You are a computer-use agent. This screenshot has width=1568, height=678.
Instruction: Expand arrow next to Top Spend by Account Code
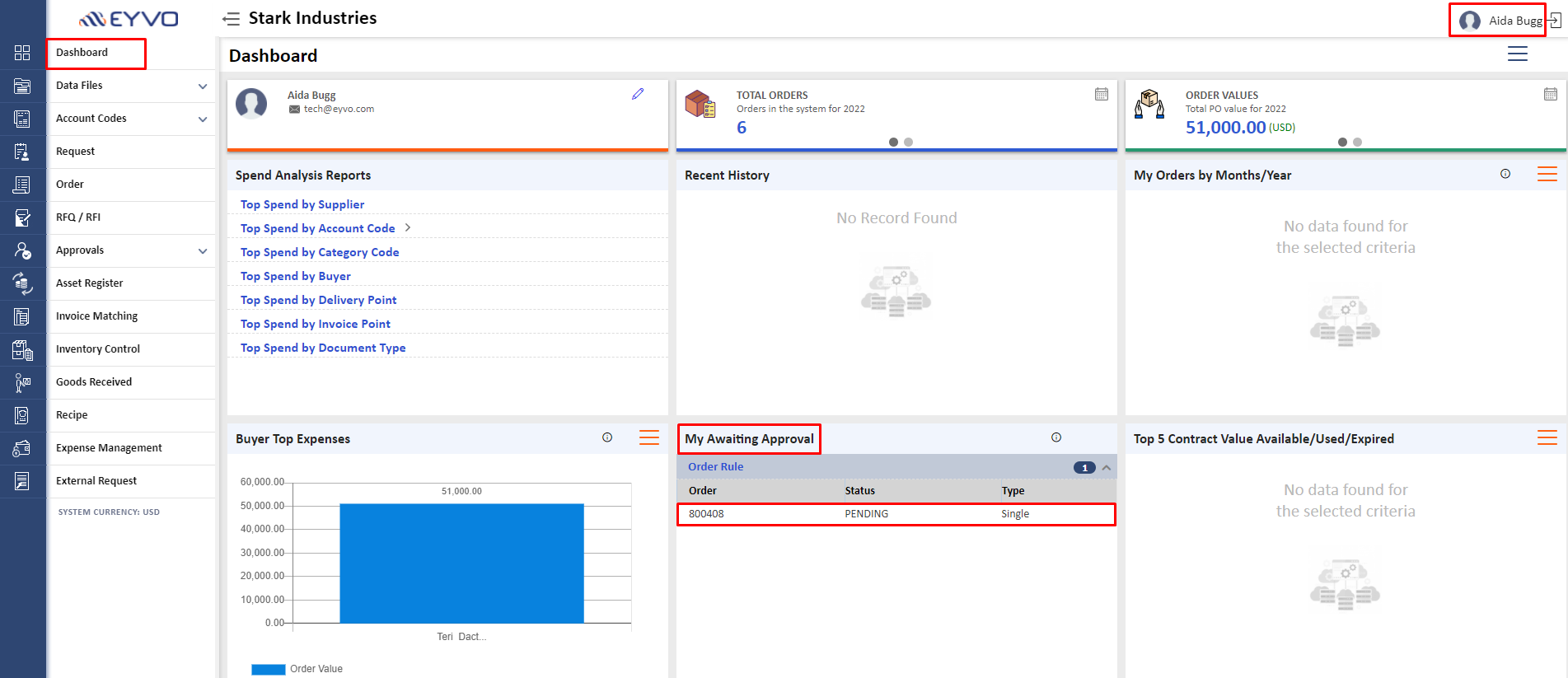point(408,227)
